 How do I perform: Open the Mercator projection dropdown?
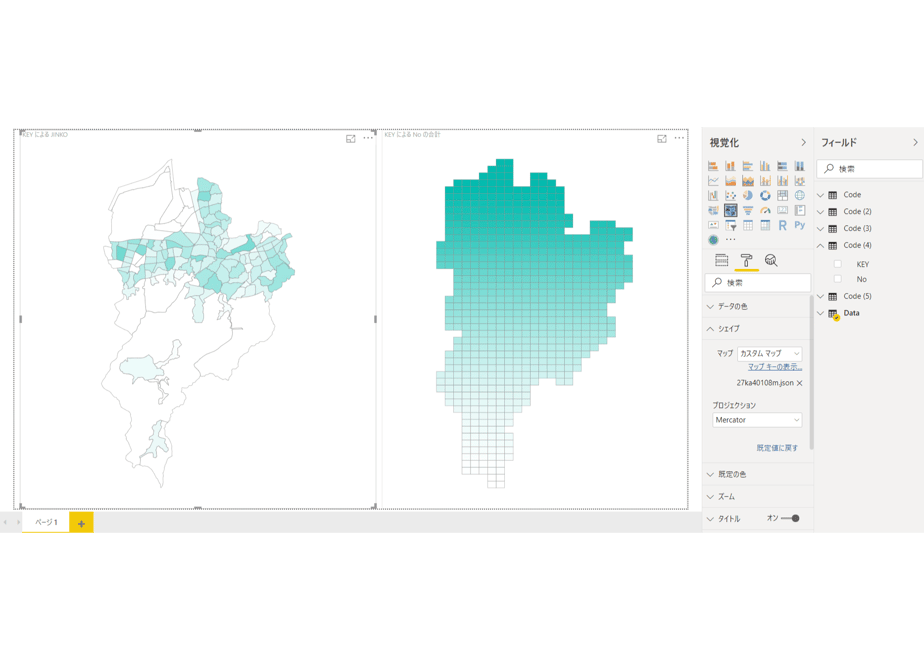757,420
